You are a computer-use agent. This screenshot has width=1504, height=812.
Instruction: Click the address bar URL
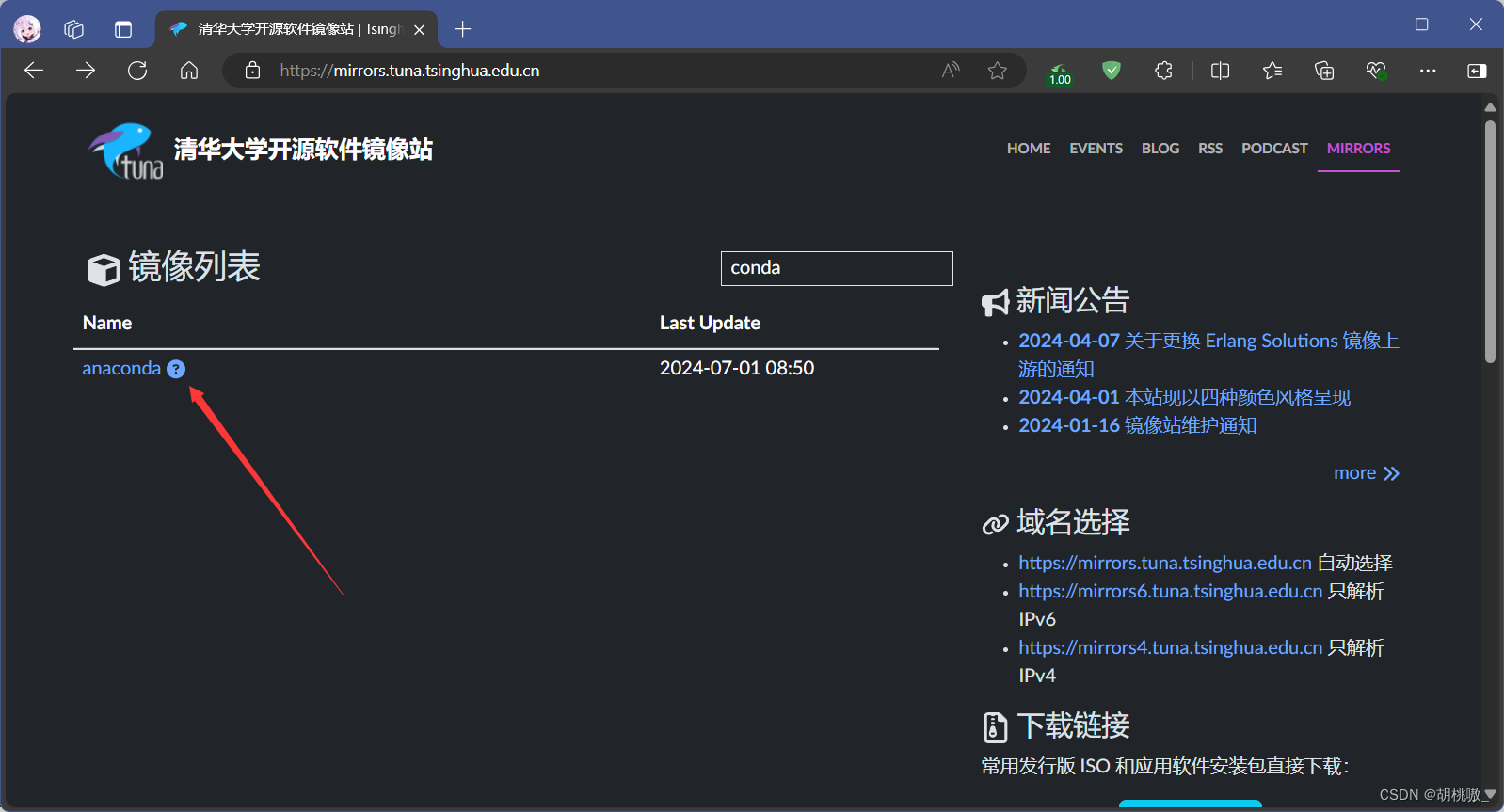(409, 71)
